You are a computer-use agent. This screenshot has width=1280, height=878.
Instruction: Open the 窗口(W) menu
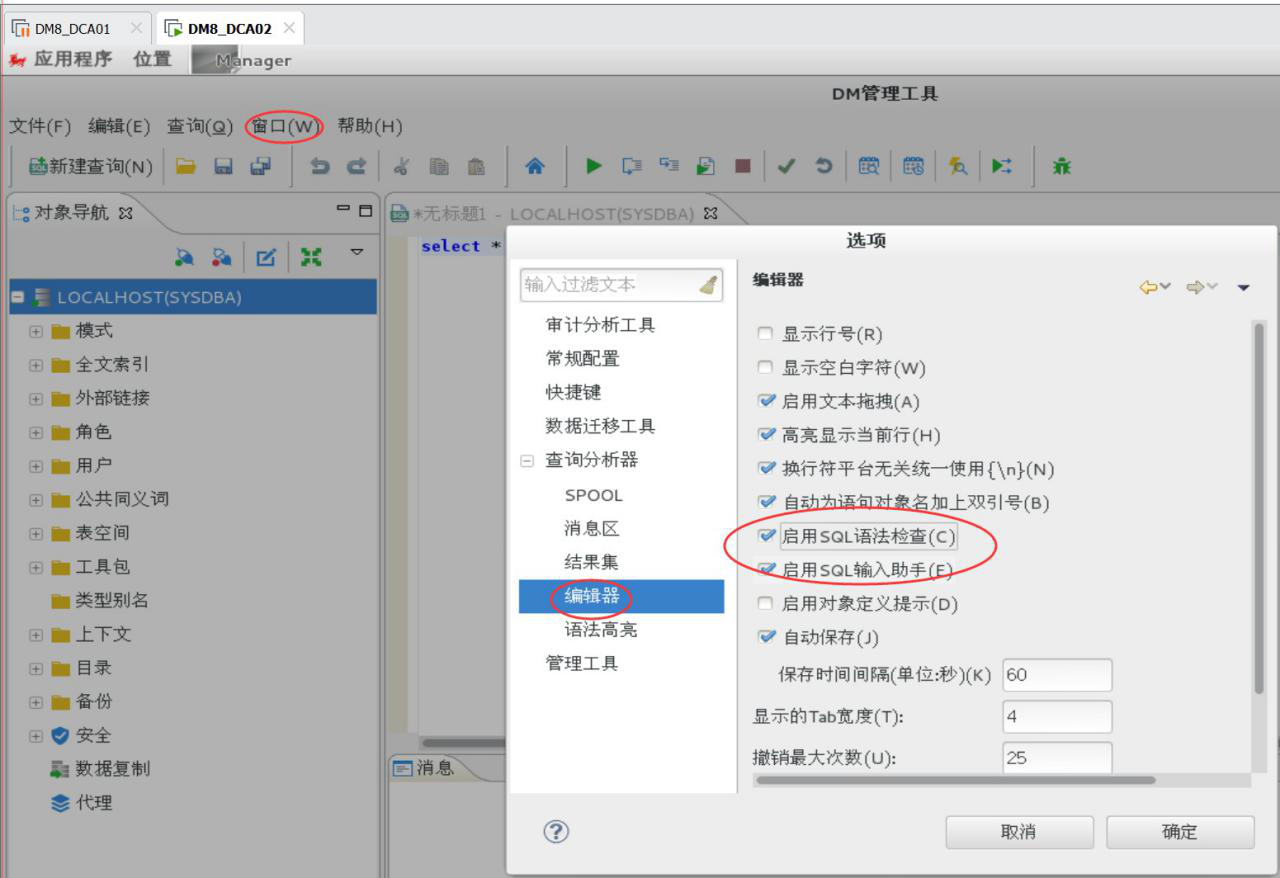coord(285,126)
